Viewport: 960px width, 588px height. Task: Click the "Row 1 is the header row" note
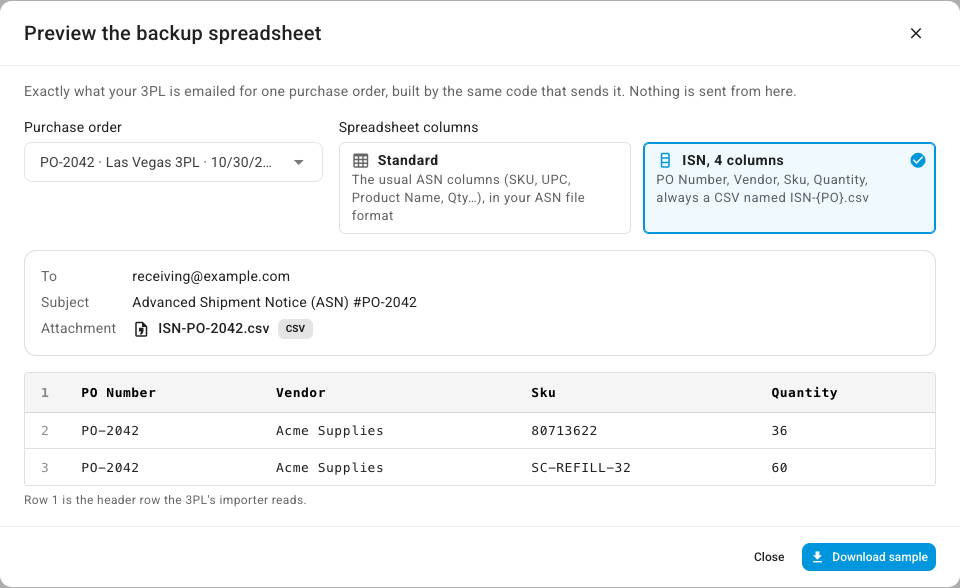[165, 500]
